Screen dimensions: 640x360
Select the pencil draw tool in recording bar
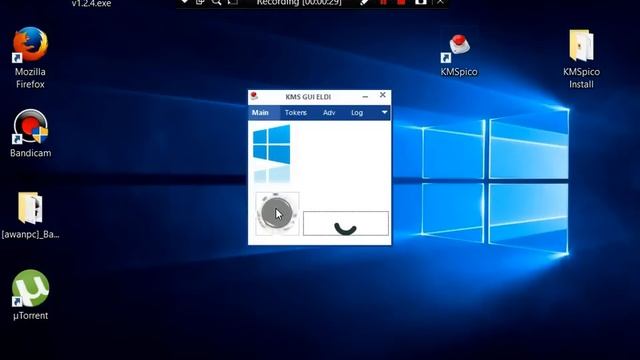[364, 2]
